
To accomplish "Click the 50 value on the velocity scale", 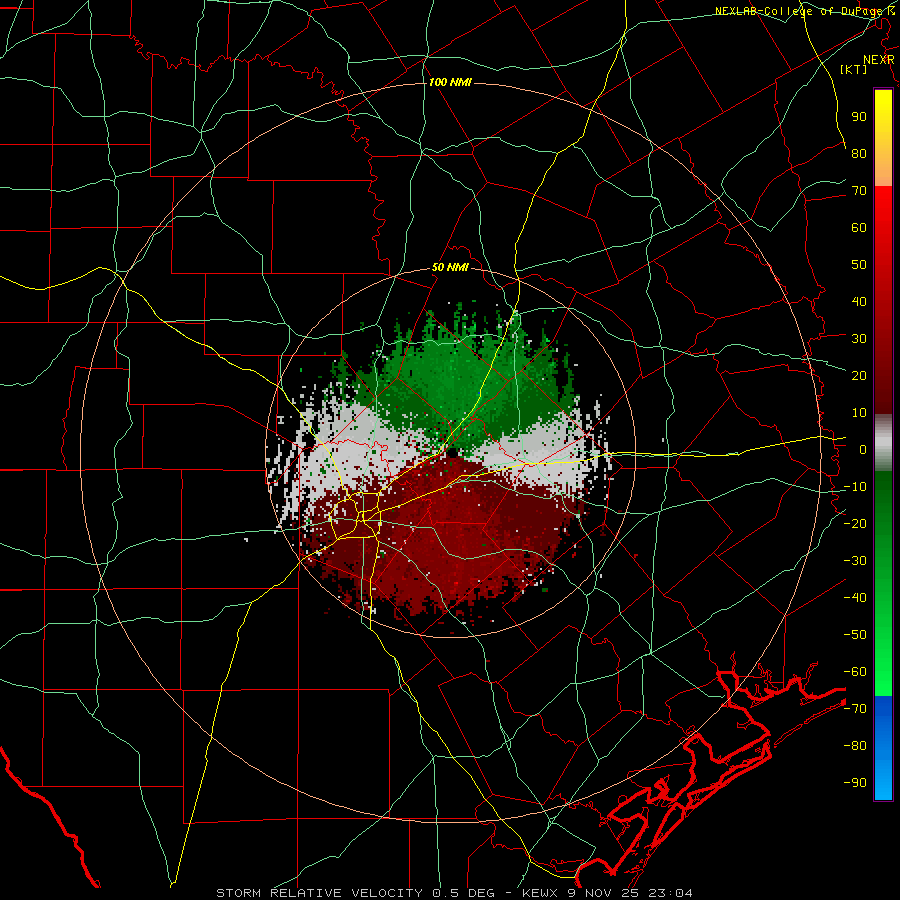I will tap(859, 265).
